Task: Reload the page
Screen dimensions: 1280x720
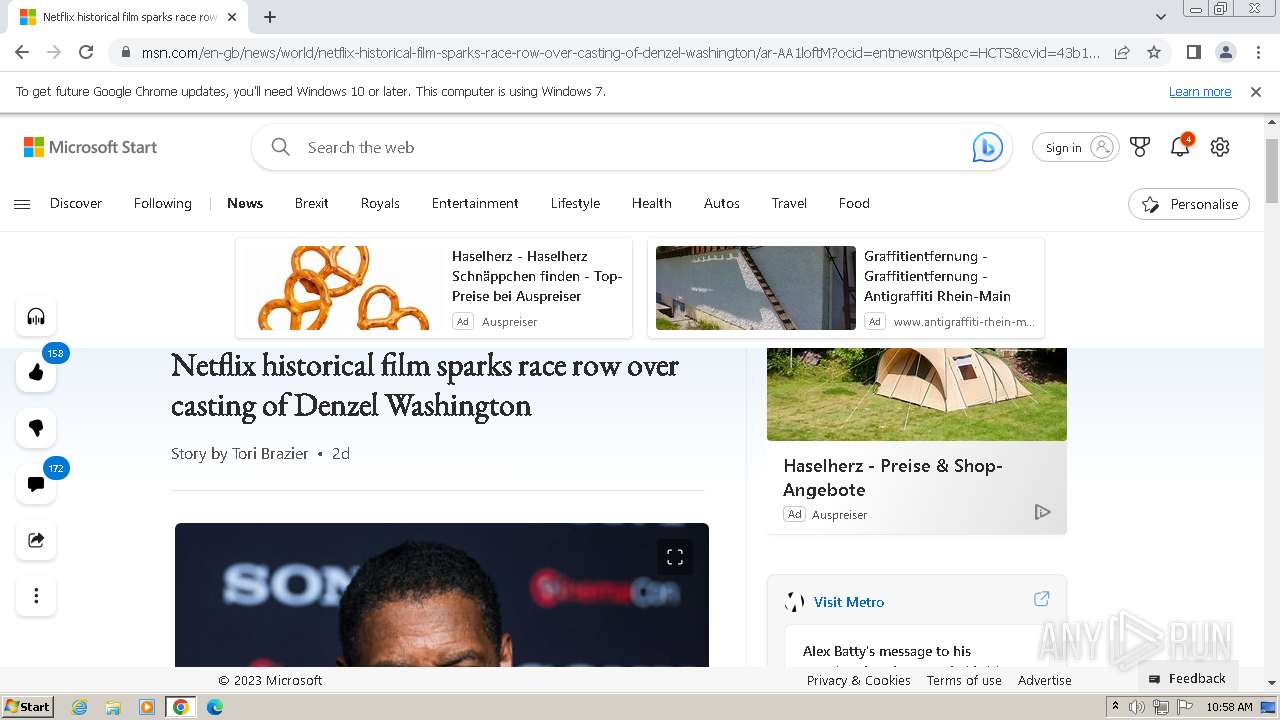Action: pyautogui.click(x=86, y=52)
